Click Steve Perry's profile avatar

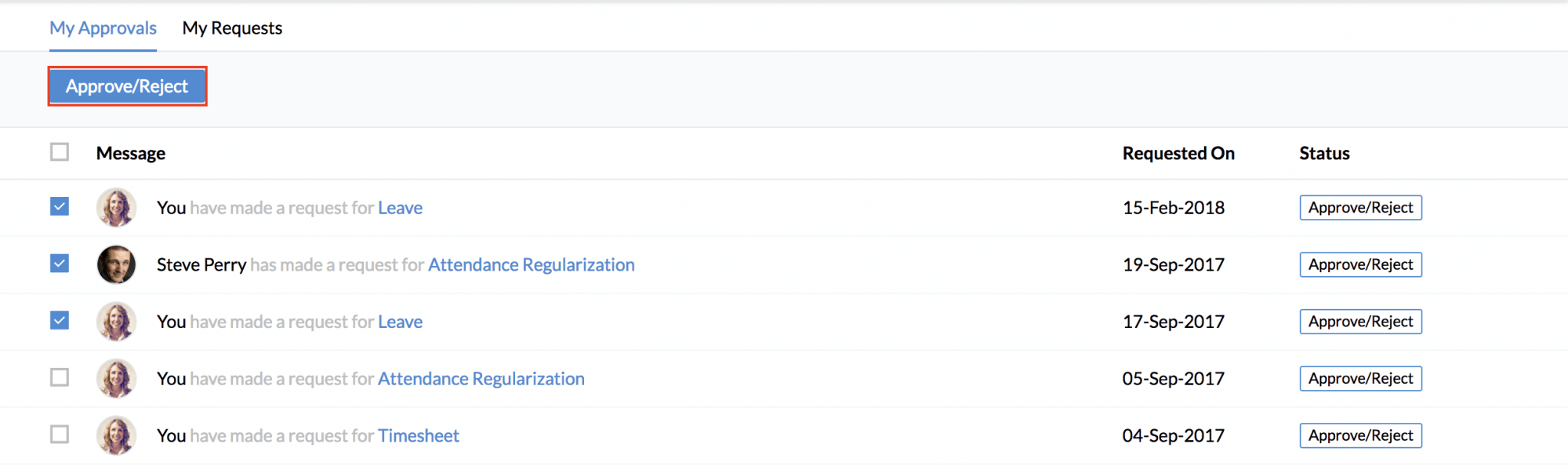[x=116, y=264]
